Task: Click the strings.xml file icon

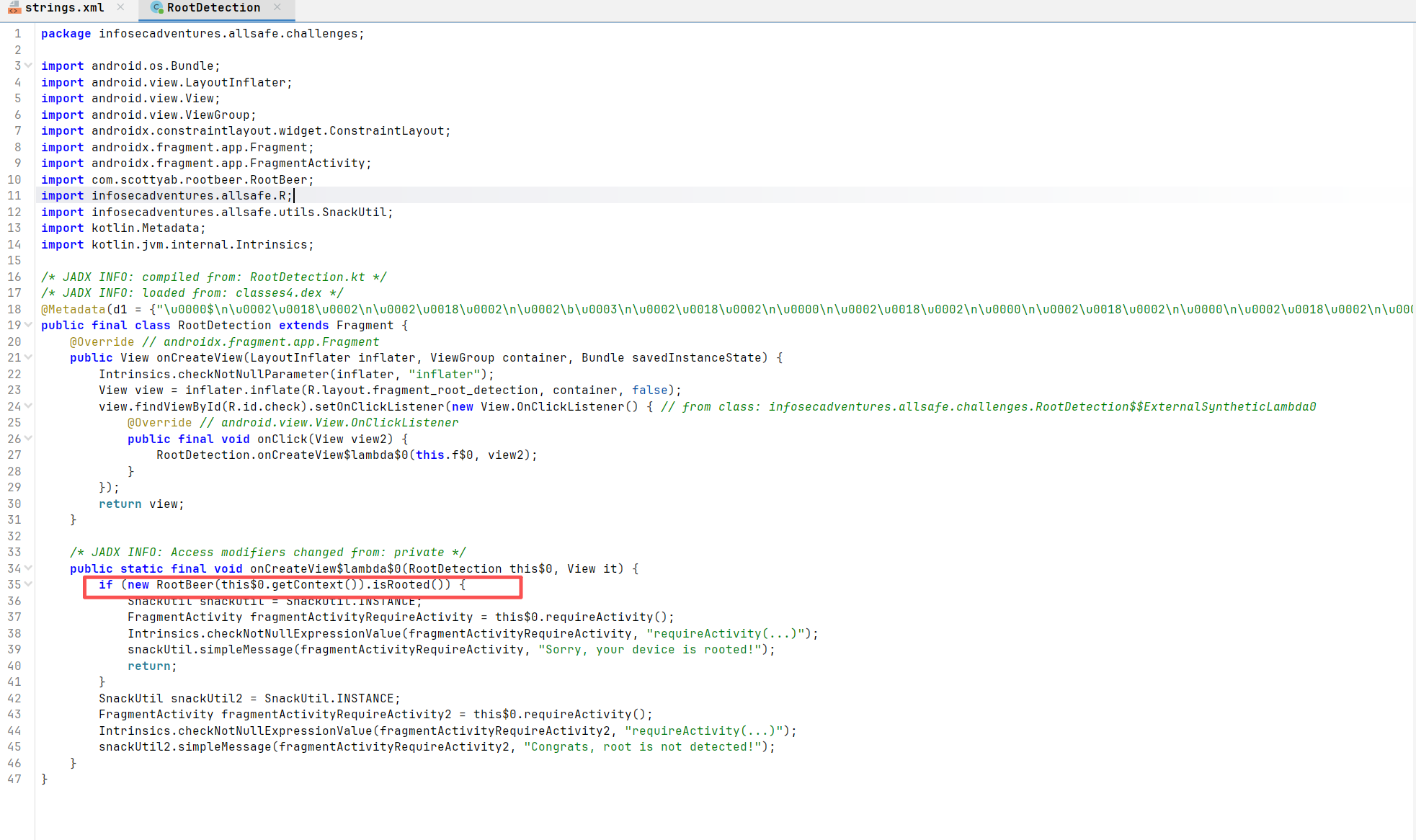Action: coord(14,8)
